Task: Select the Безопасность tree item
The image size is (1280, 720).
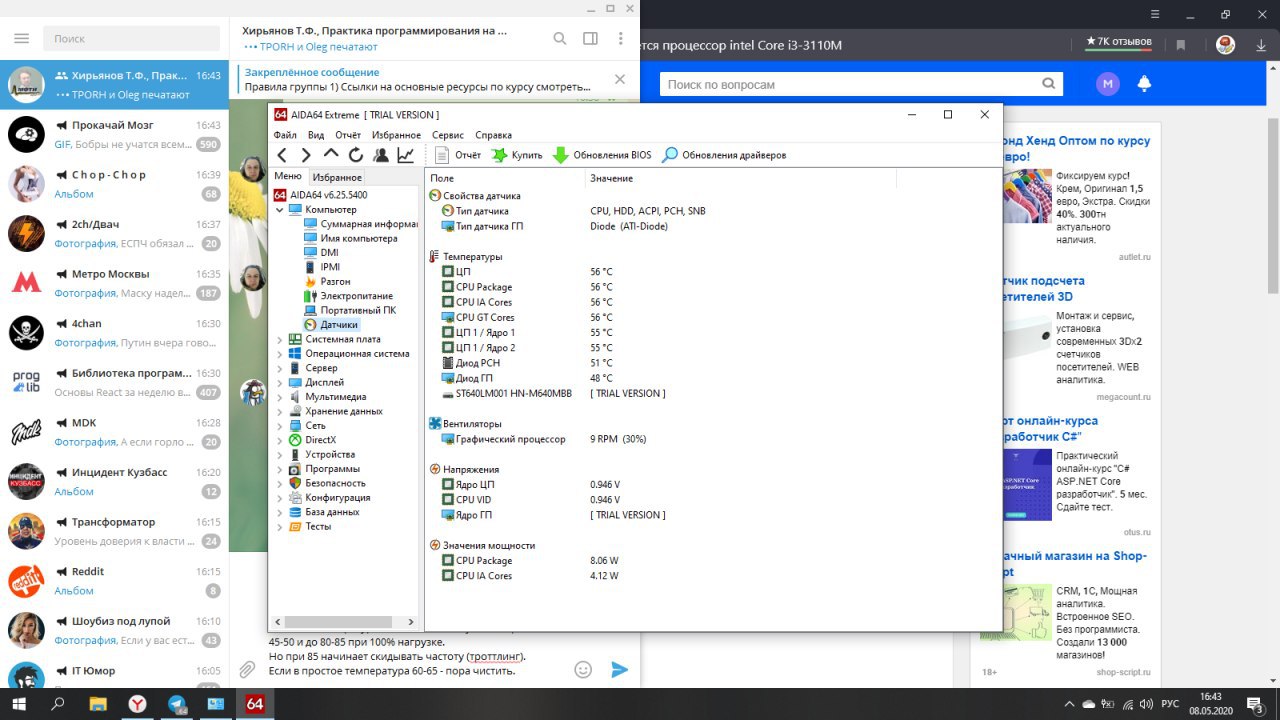Action: click(x=327, y=483)
